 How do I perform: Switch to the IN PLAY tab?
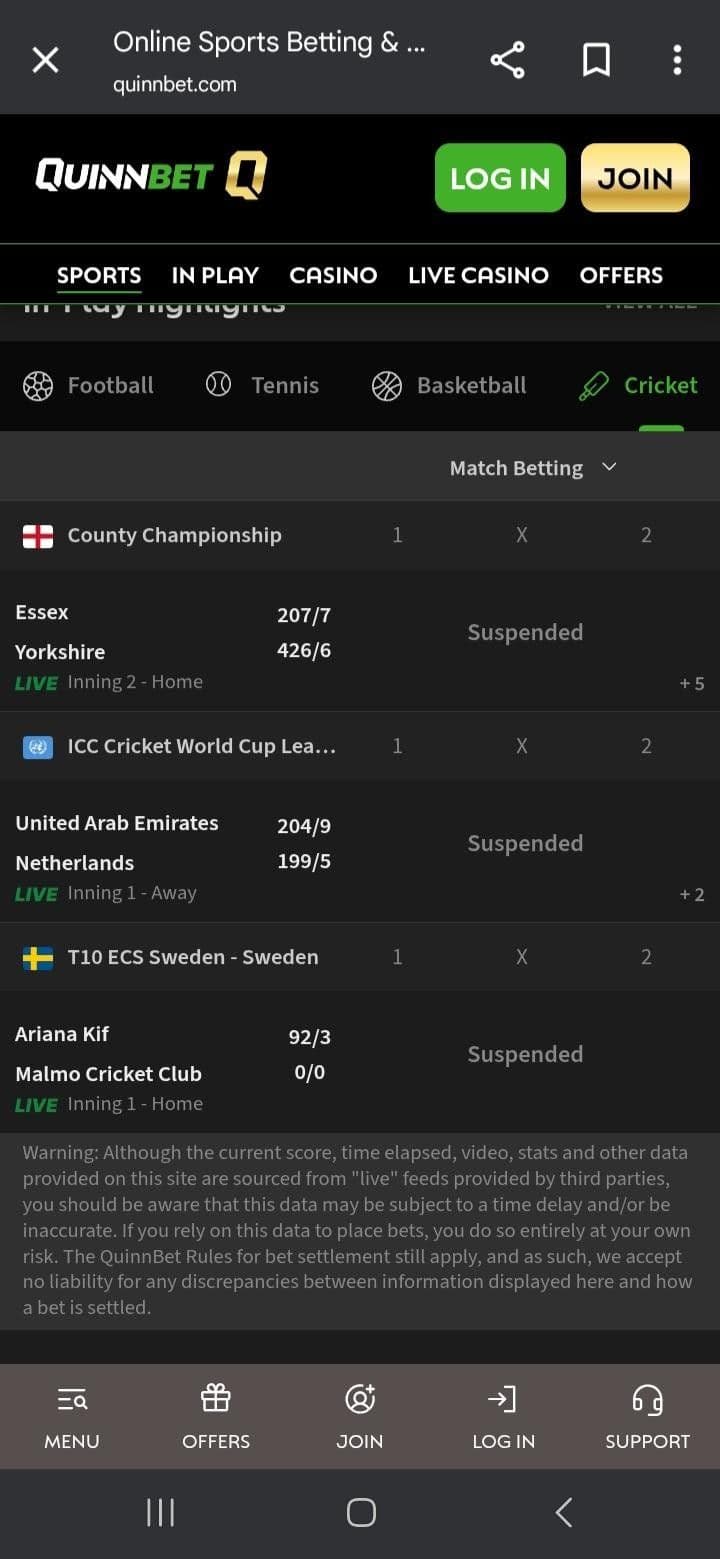coord(215,275)
